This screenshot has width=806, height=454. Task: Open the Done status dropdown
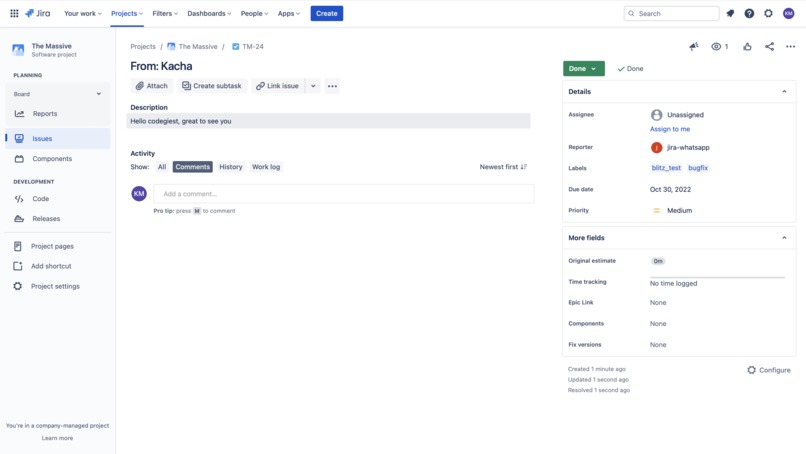point(583,68)
